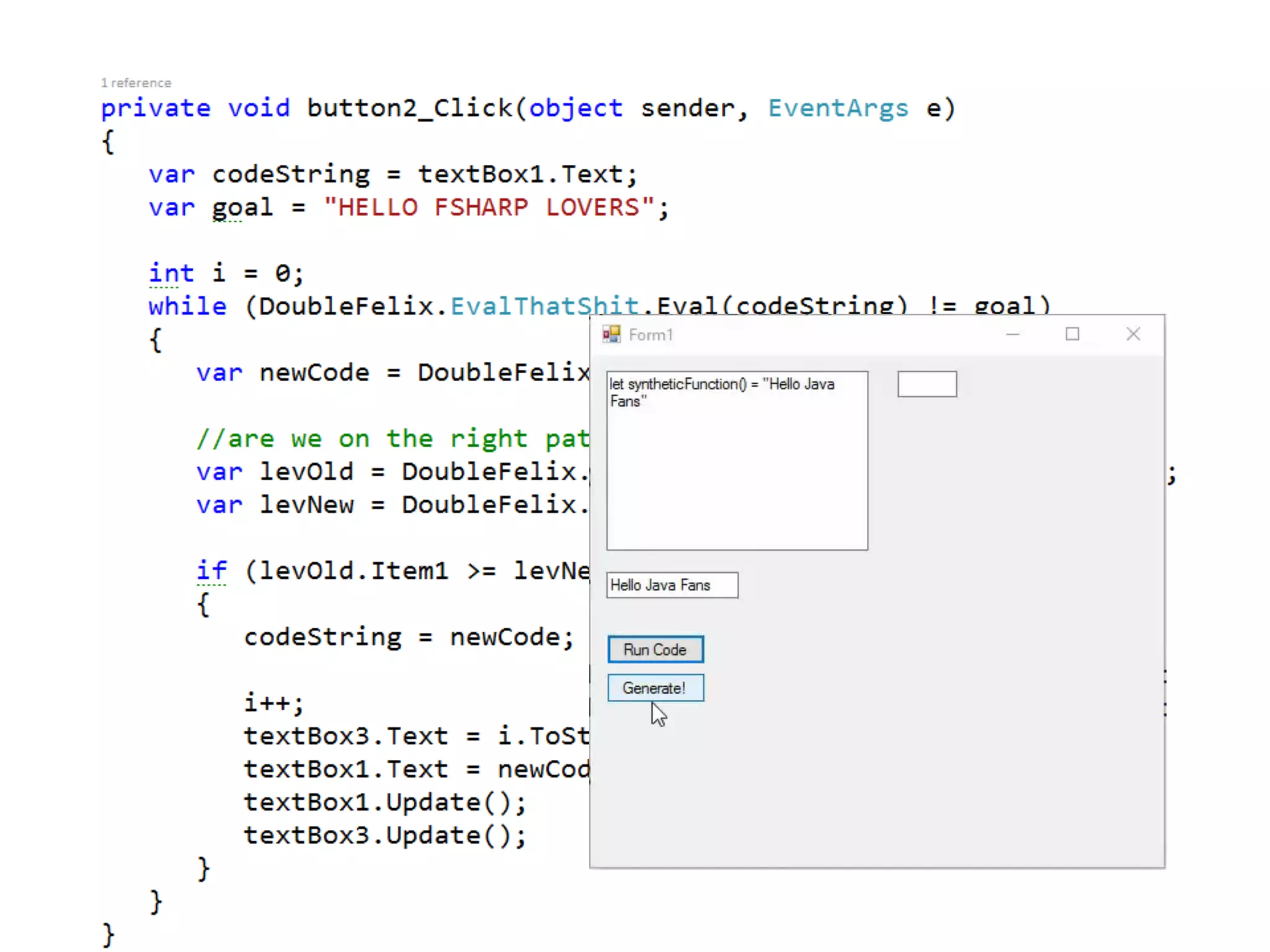Image resolution: width=1270 pixels, height=952 pixels.
Task: Open the '1 reference' CodeLens link
Action: 136,82
